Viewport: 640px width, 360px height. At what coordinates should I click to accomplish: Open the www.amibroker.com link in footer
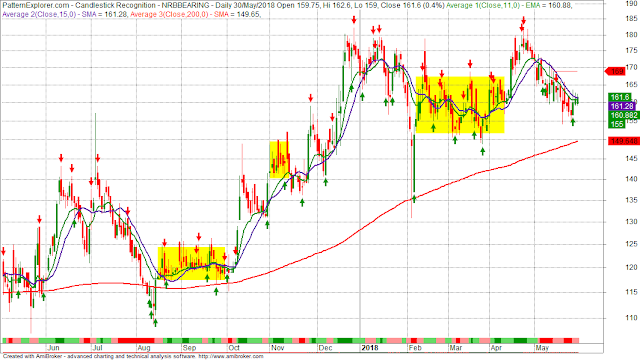231,356
